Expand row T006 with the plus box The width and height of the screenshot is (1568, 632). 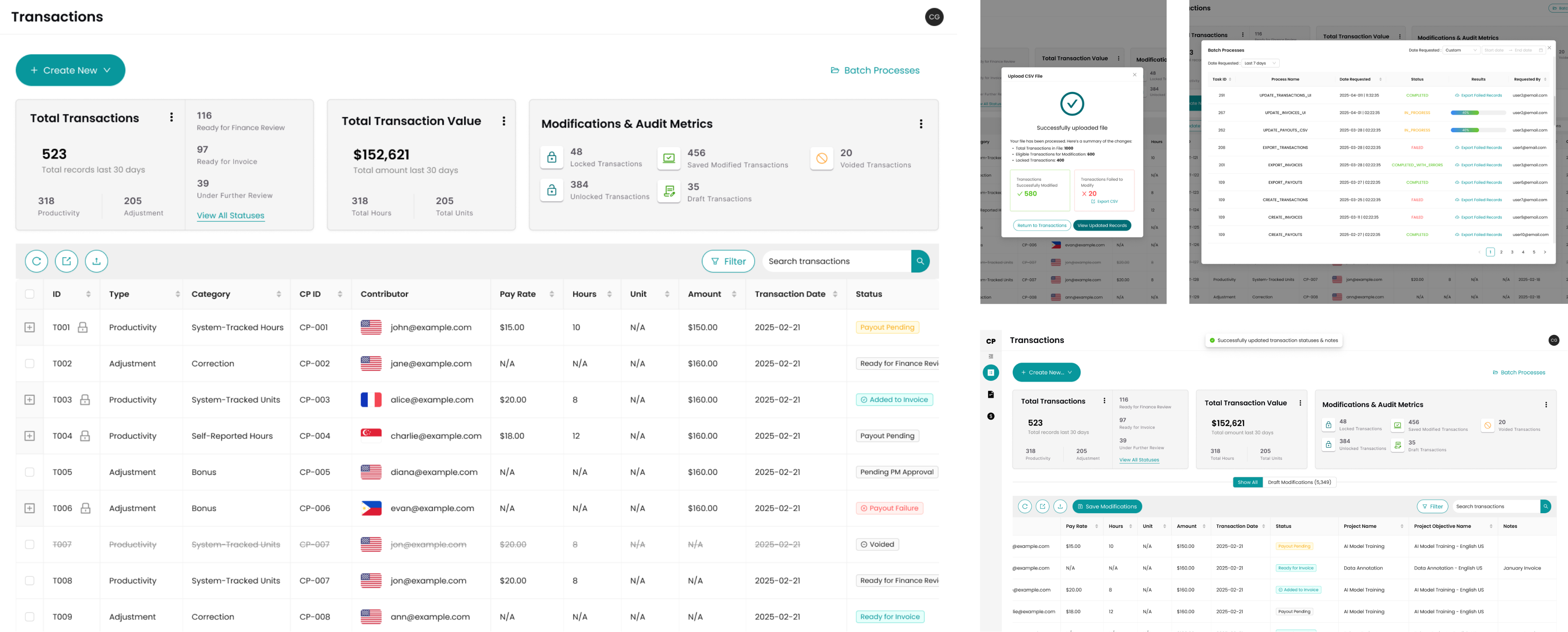[29, 508]
